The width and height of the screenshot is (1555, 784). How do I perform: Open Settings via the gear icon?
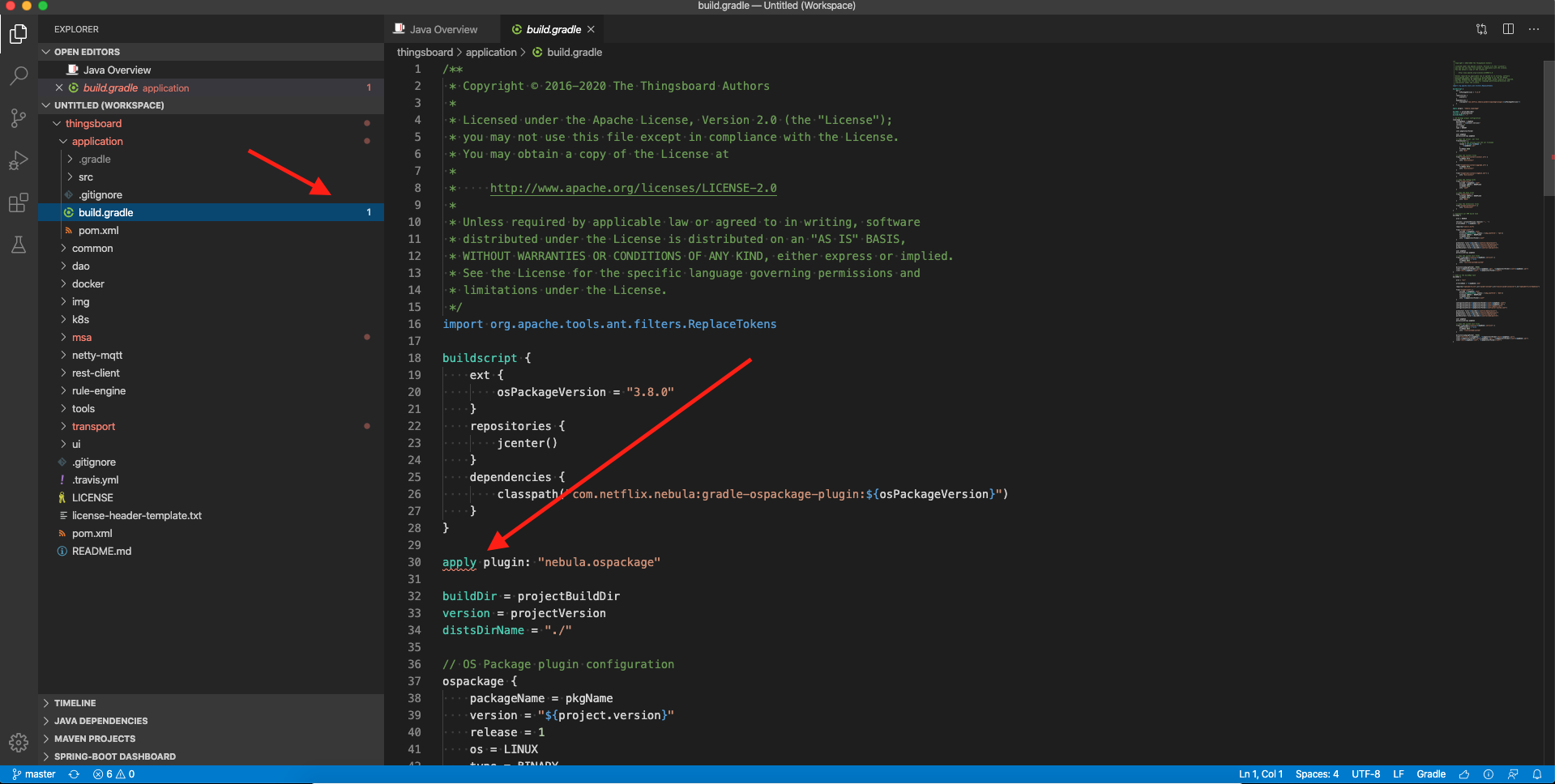pyautogui.click(x=18, y=742)
